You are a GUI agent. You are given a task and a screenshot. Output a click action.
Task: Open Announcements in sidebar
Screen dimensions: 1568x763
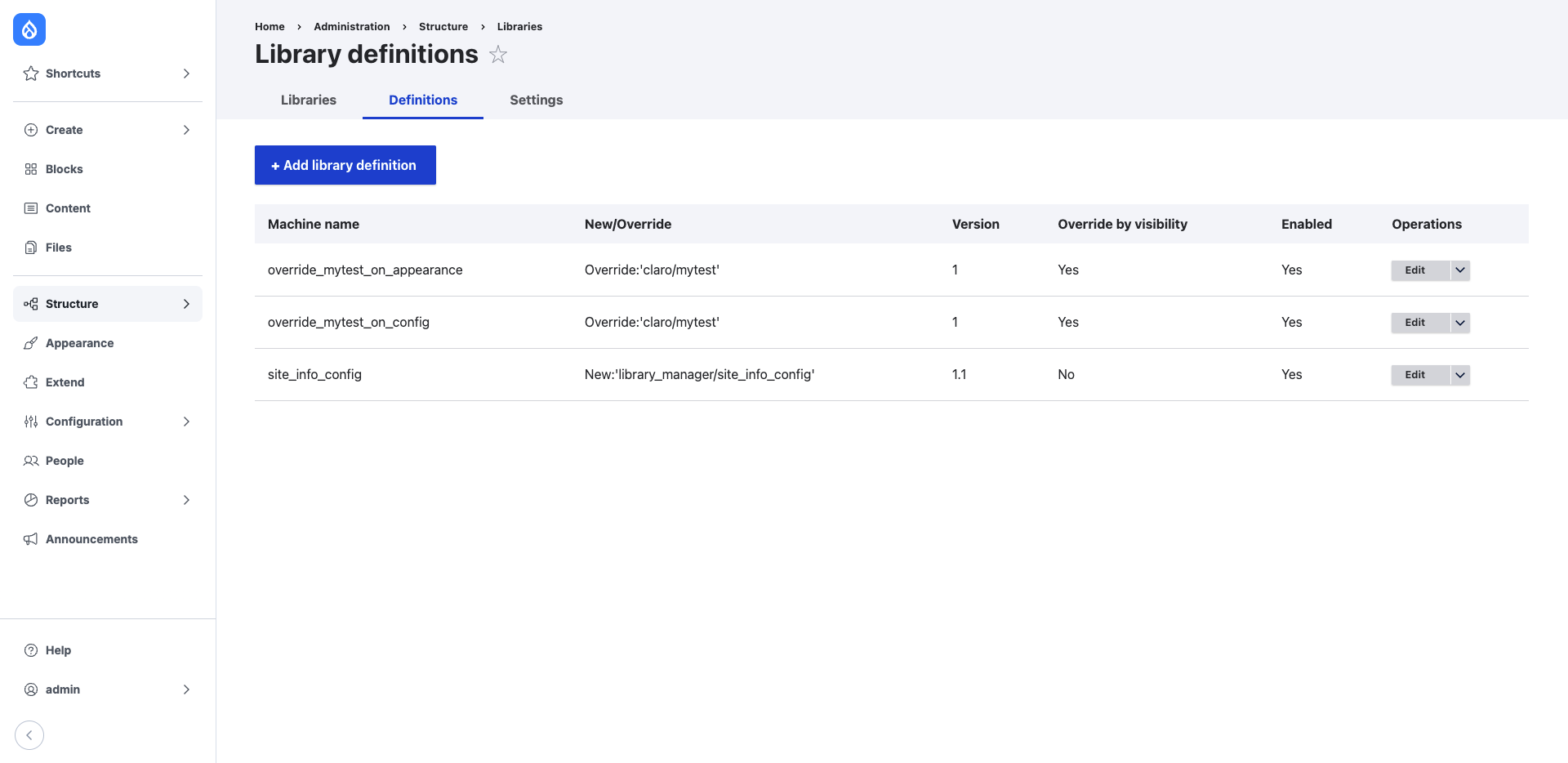91,539
